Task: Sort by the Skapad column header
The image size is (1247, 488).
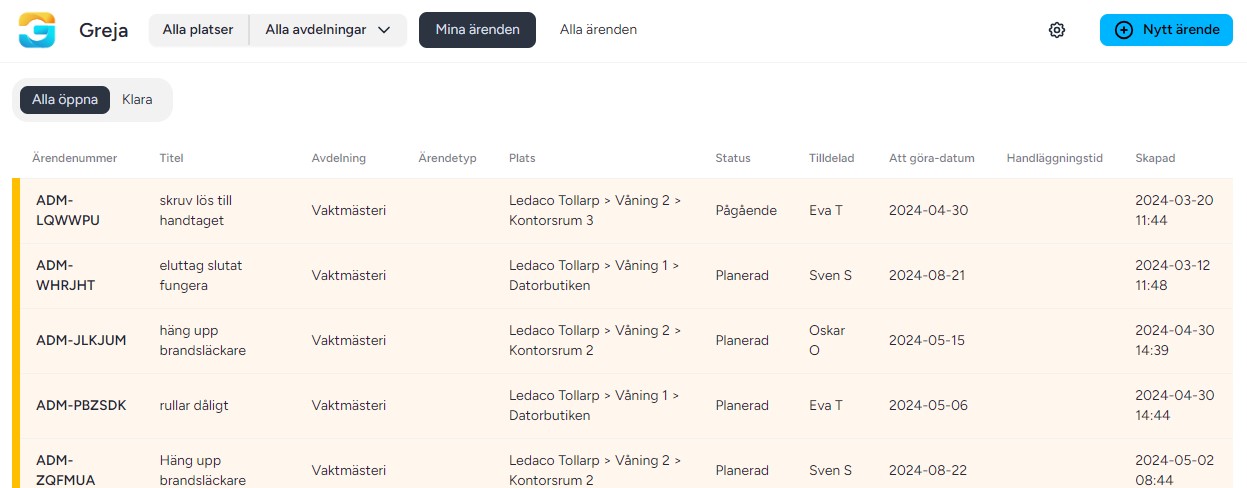Action: [1155, 158]
